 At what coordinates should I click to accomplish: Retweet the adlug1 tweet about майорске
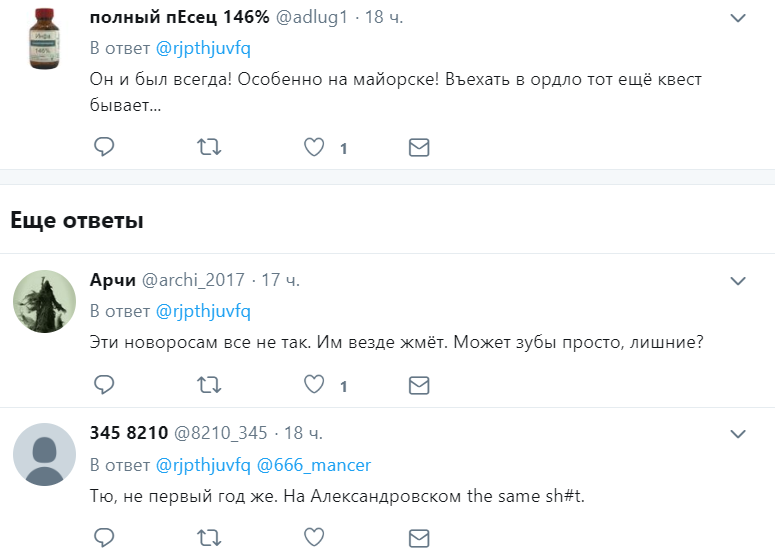click(x=209, y=147)
